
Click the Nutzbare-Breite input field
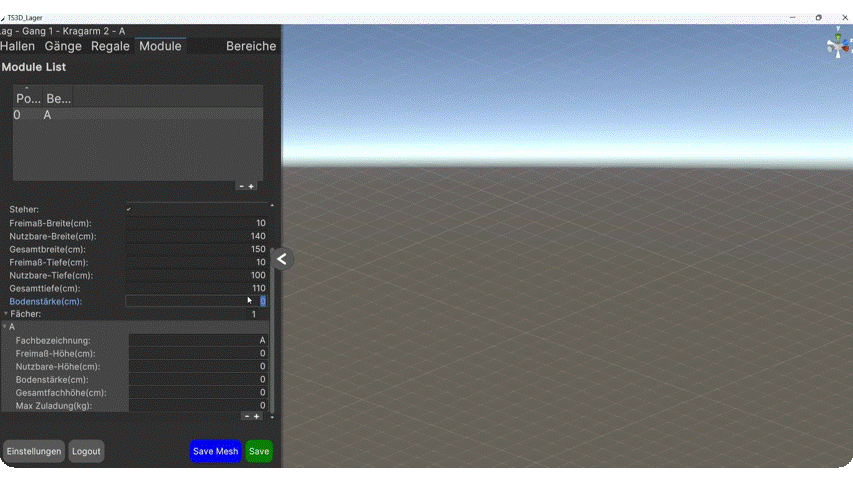196,236
